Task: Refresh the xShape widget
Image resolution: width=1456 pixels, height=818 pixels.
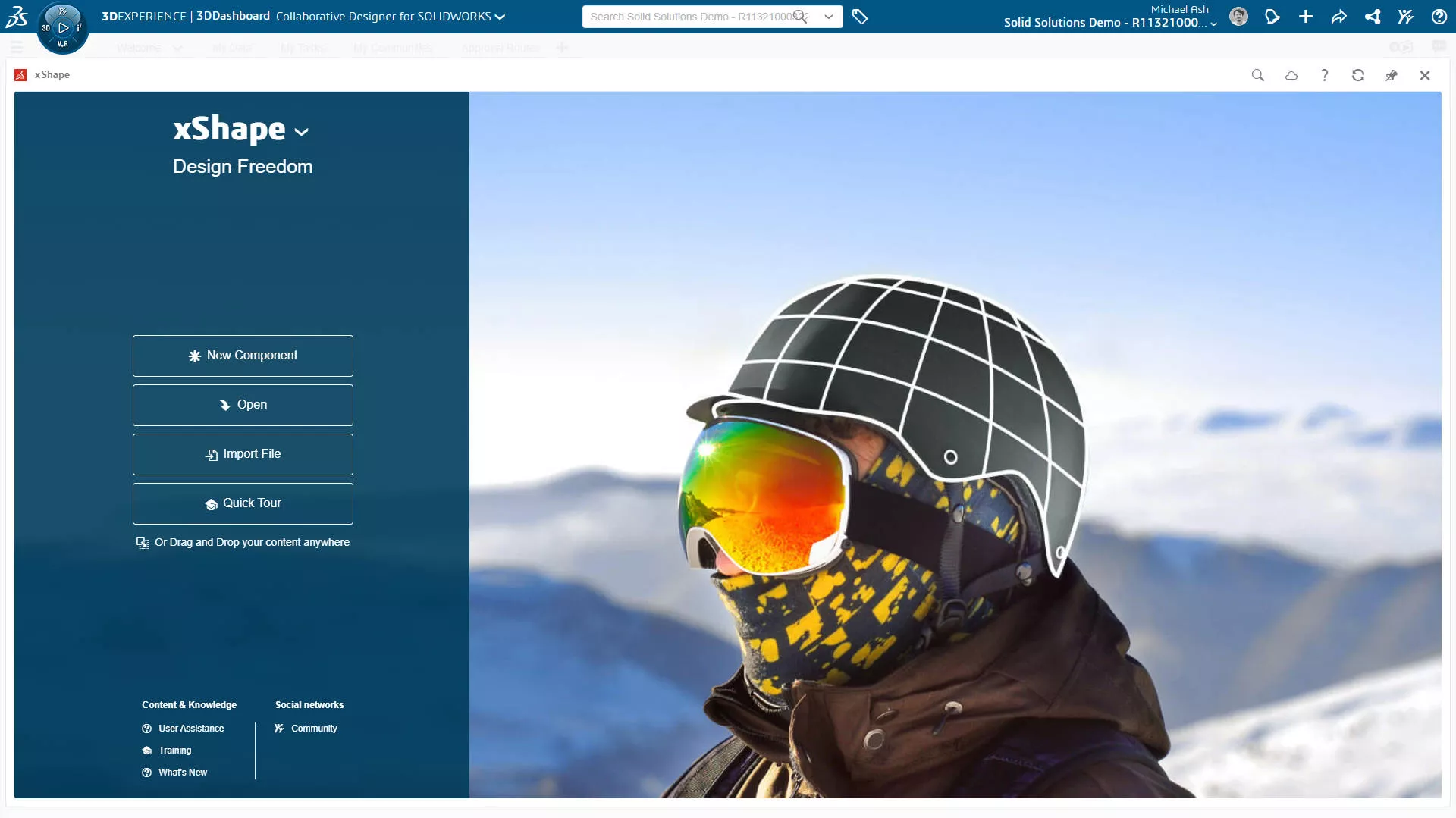Action: pos(1357,75)
